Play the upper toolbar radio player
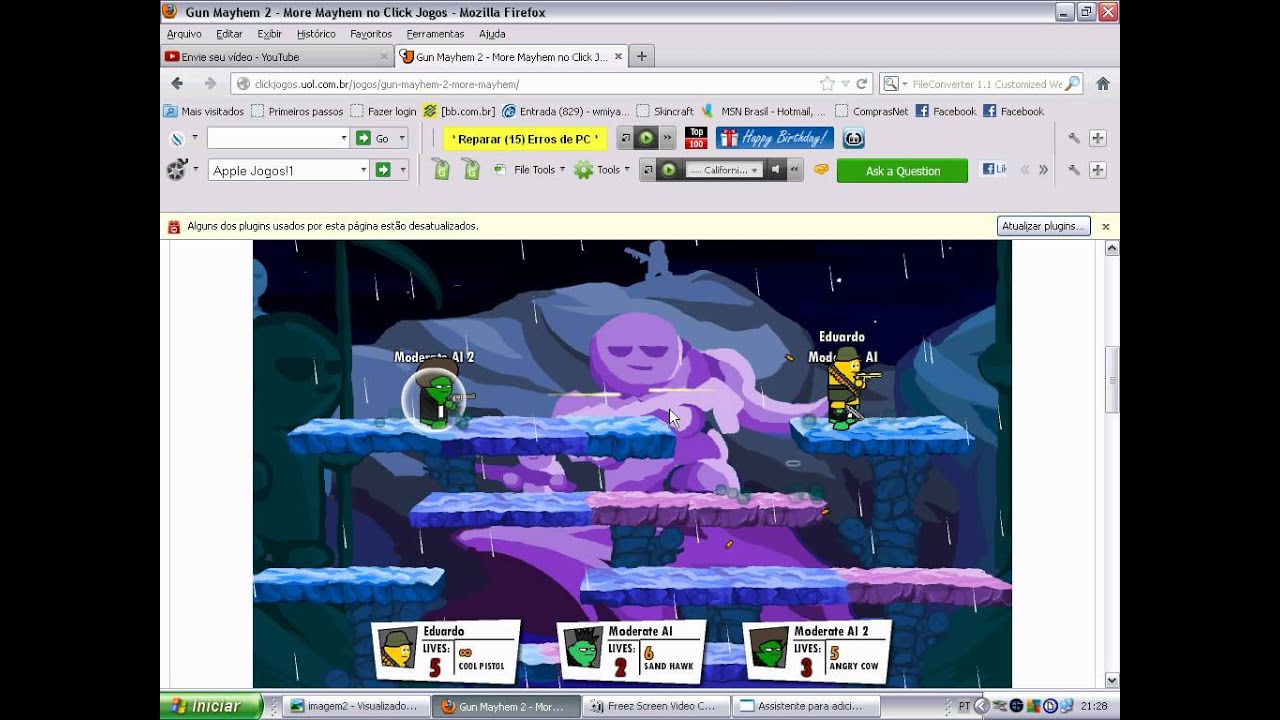Viewport: 1280px width, 720px height. coord(646,139)
